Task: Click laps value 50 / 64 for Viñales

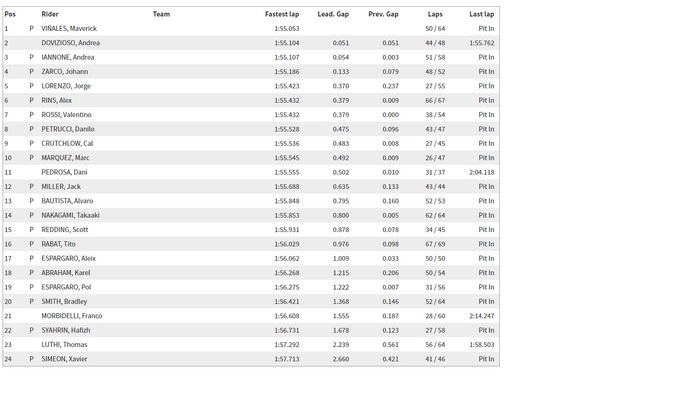Action: pyautogui.click(x=435, y=28)
